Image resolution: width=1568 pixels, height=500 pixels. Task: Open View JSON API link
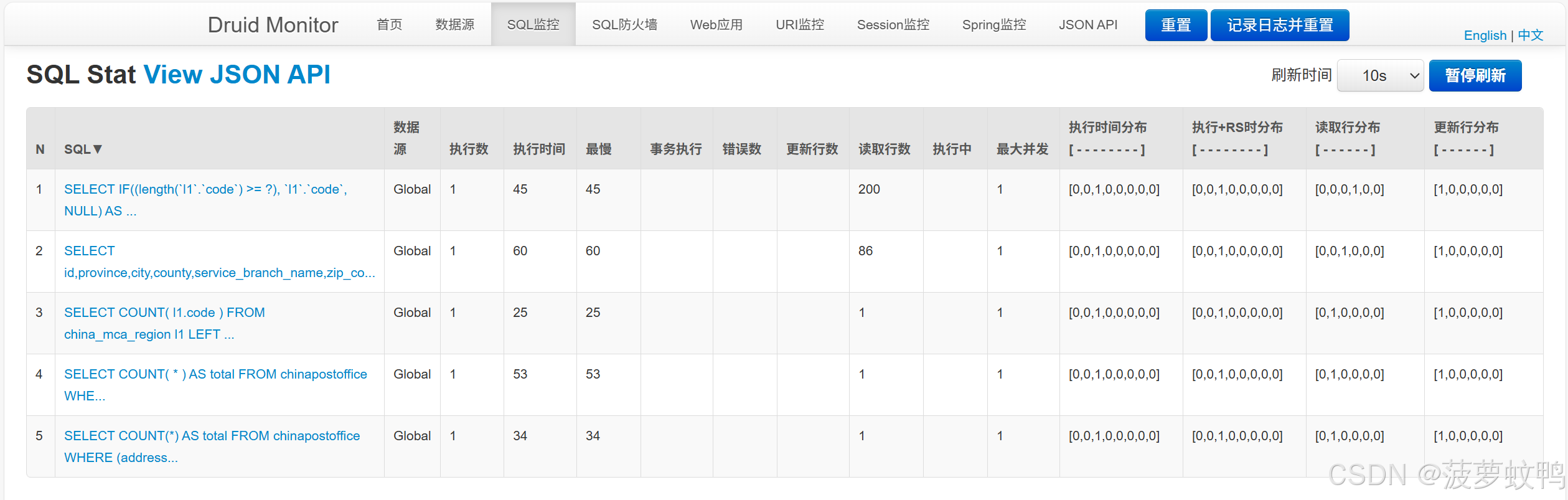pos(237,74)
